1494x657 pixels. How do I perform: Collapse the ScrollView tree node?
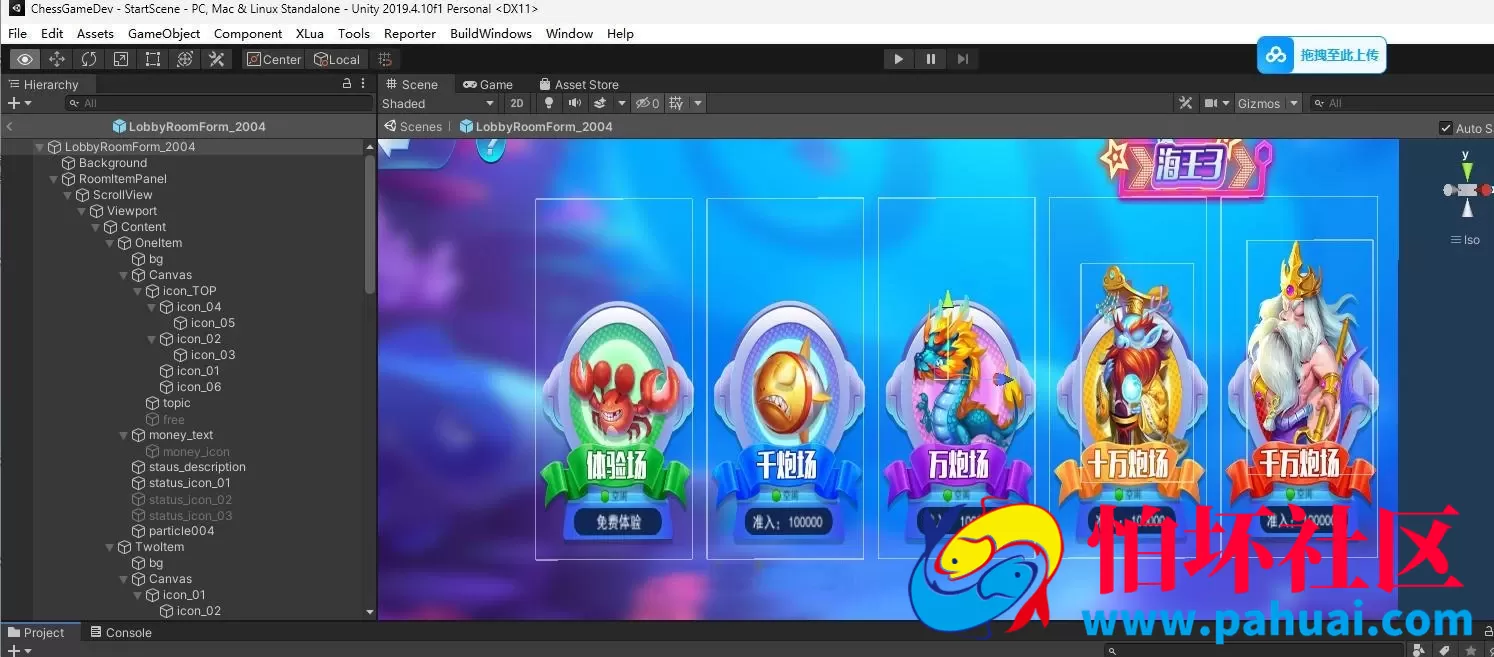[x=68, y=195]
